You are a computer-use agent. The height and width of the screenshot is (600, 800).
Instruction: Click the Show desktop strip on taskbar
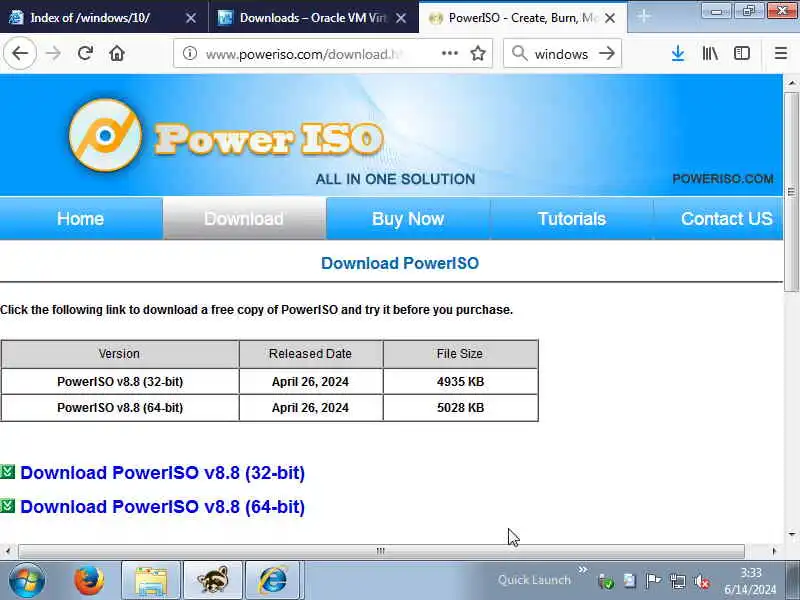[793, 581]
